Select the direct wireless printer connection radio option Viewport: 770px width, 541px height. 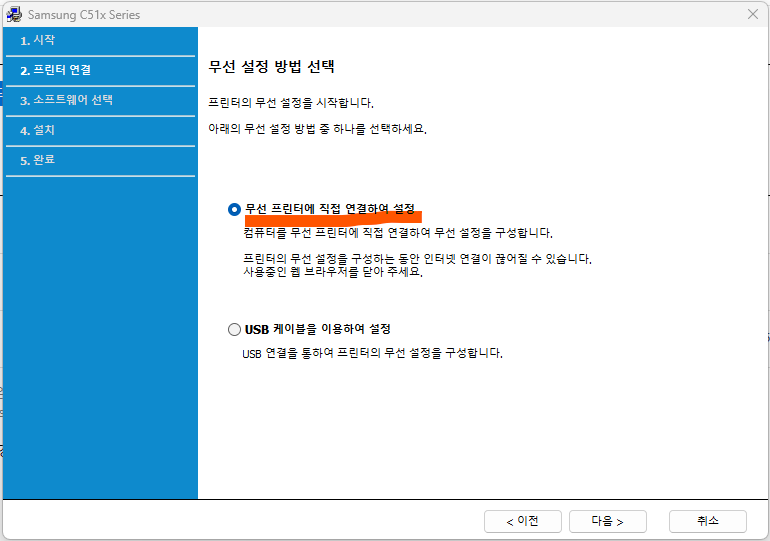(x=234, y=210)
